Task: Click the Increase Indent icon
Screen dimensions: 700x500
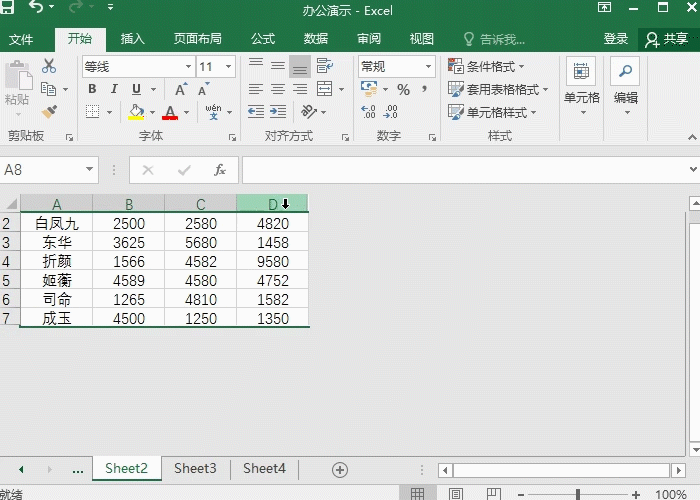Action: point(278,112)
